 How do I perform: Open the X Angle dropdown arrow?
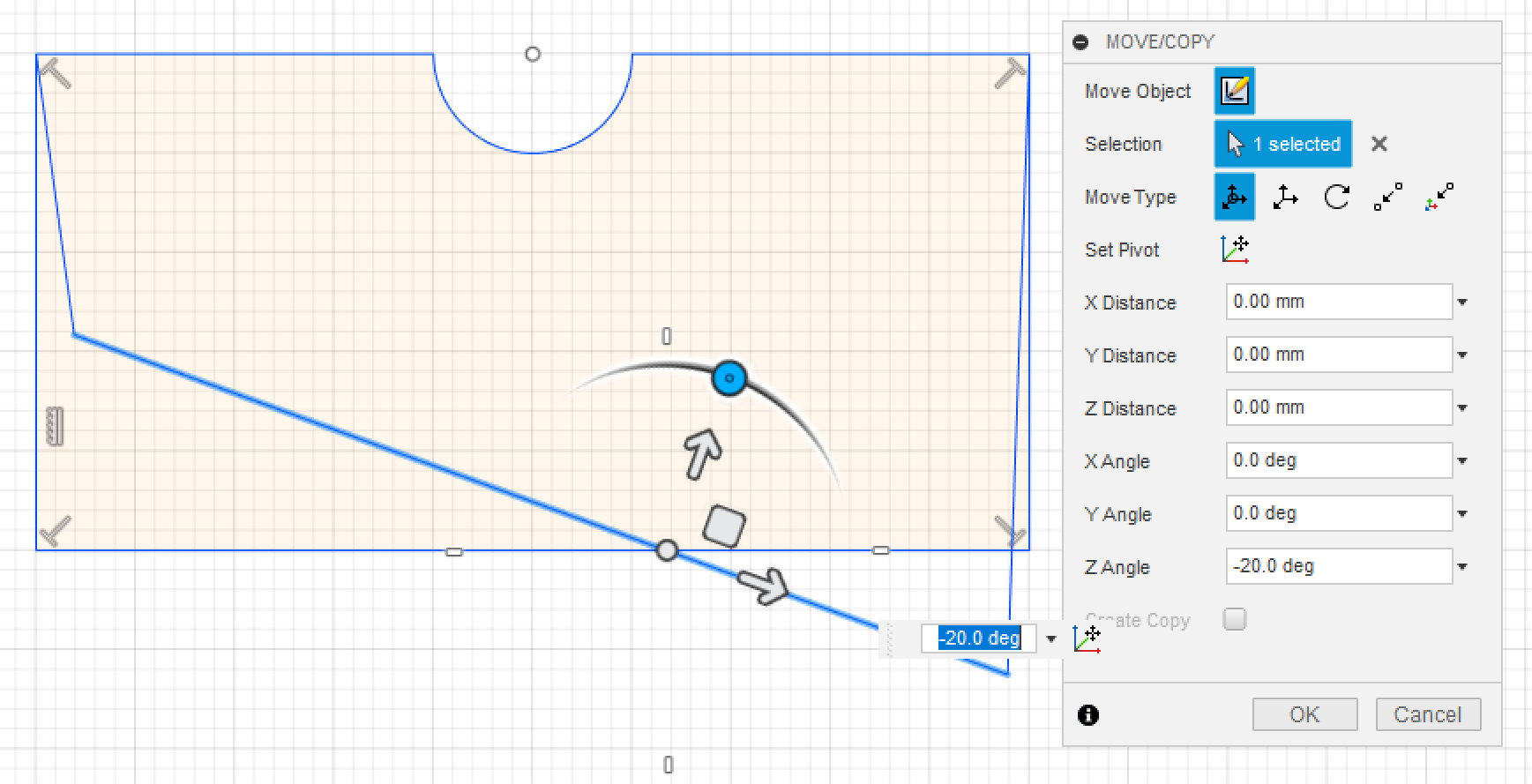(1462, 461)
